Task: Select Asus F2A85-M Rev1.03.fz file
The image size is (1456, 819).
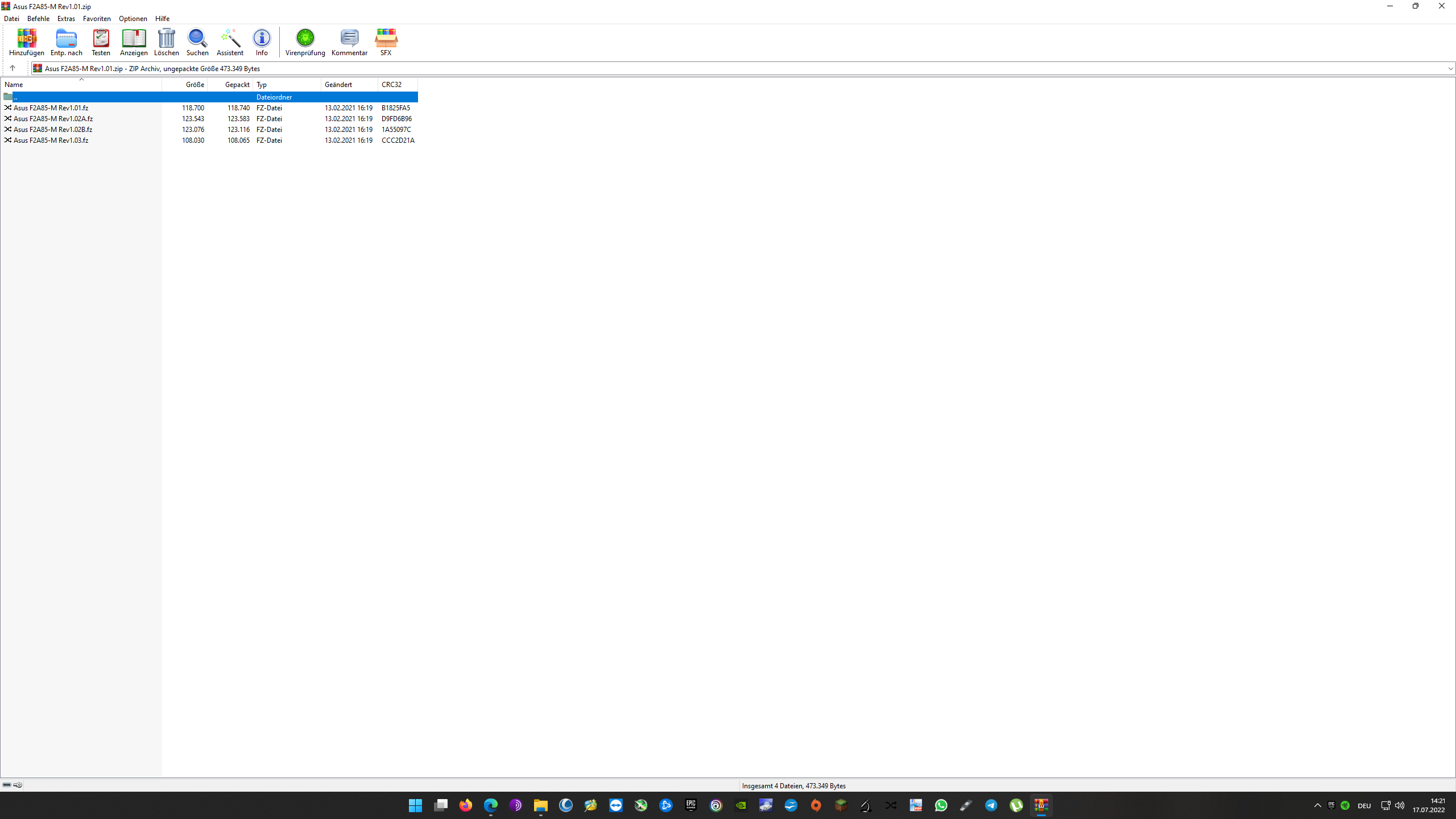Action: click(51, 140)
